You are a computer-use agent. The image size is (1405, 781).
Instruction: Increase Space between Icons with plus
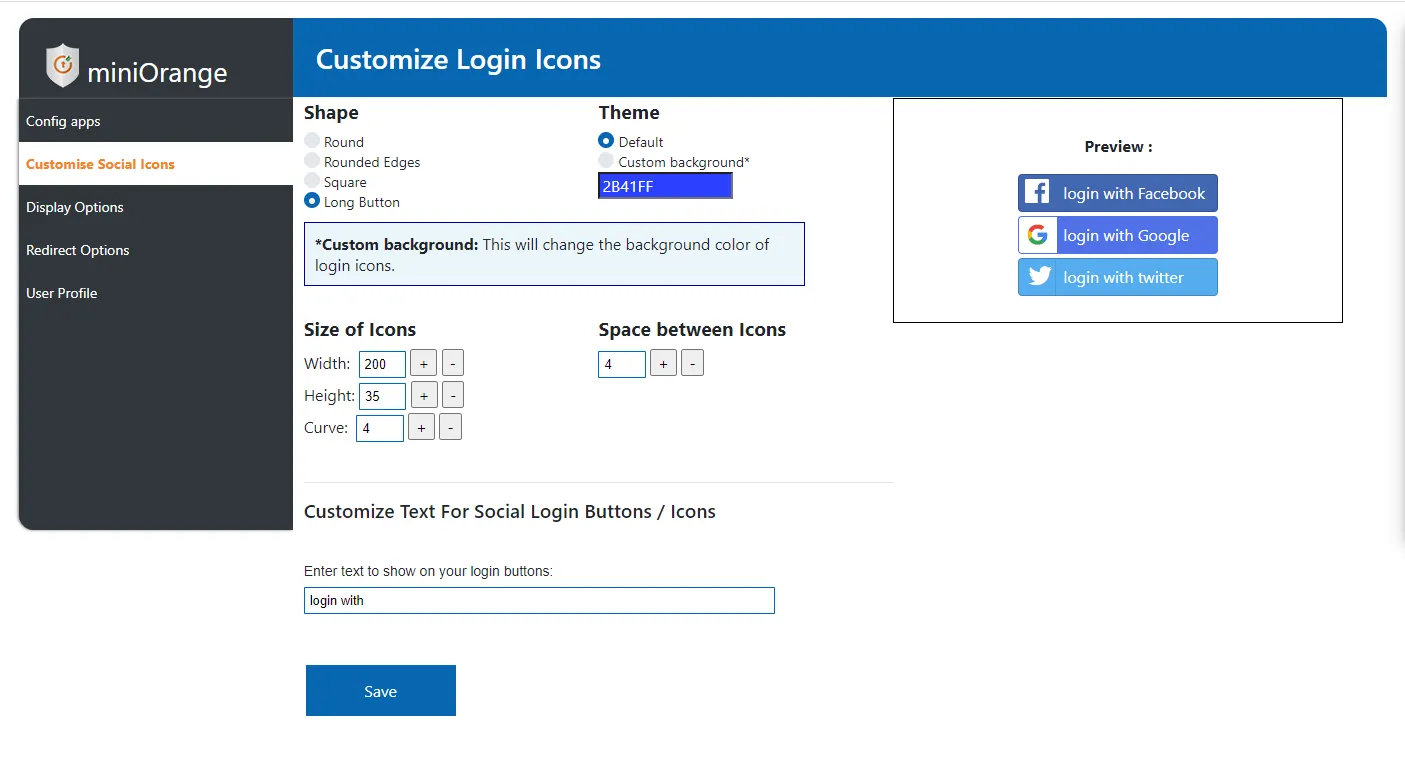pos(663,364)
